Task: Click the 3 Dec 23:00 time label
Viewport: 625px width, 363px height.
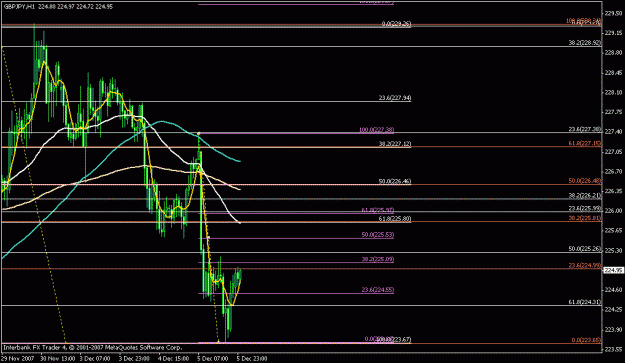Action: (134, 358)
